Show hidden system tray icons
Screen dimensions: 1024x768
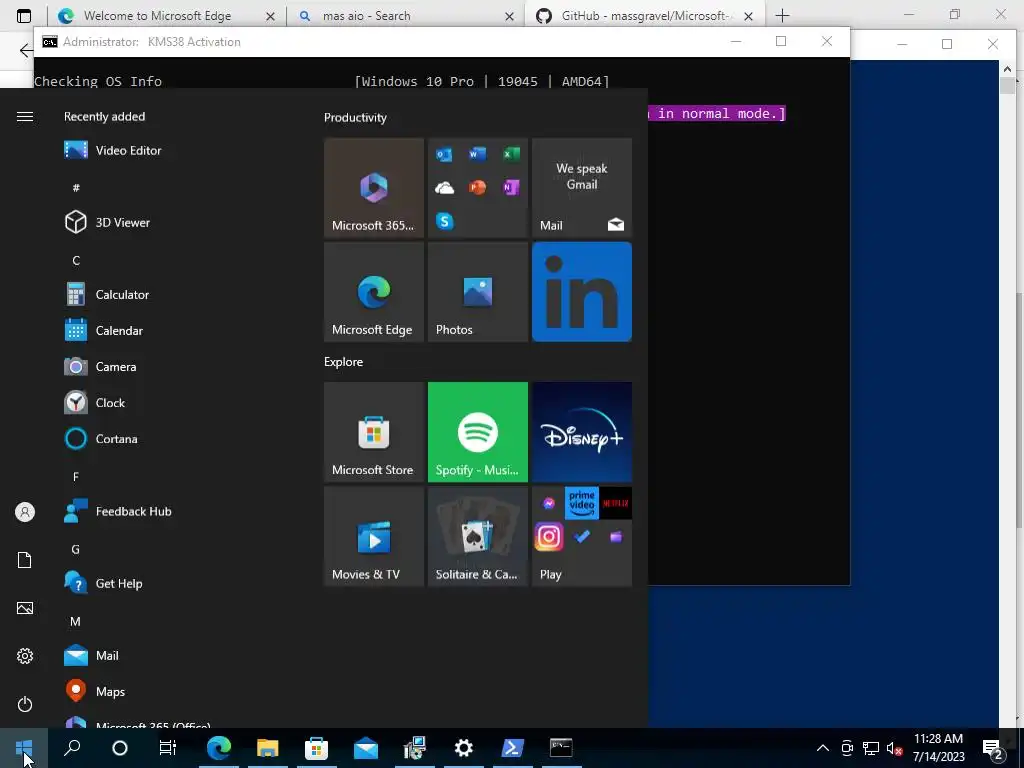(x=823, y=748)
